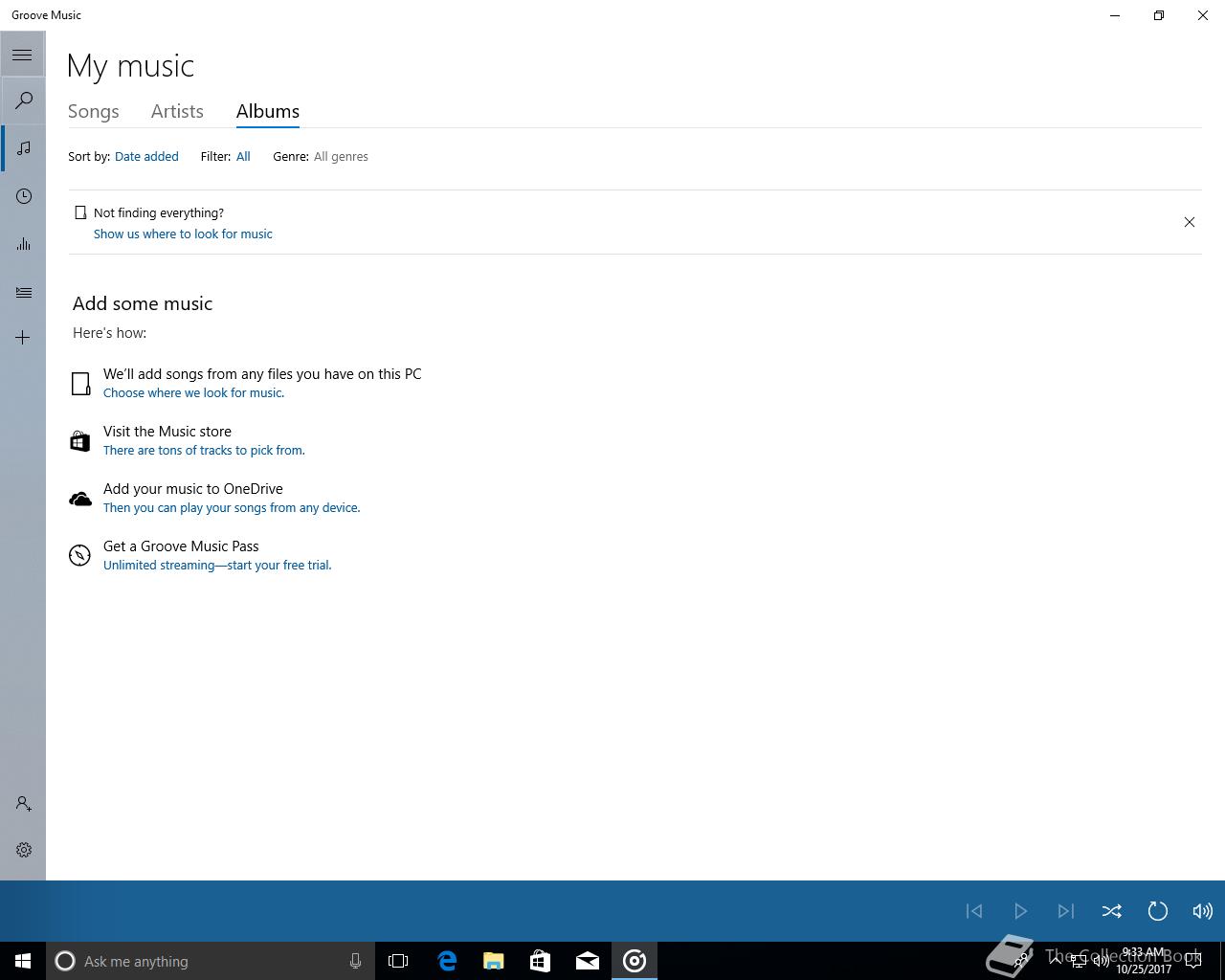Dismiss the Not finding everything banner

(1190, 222)
